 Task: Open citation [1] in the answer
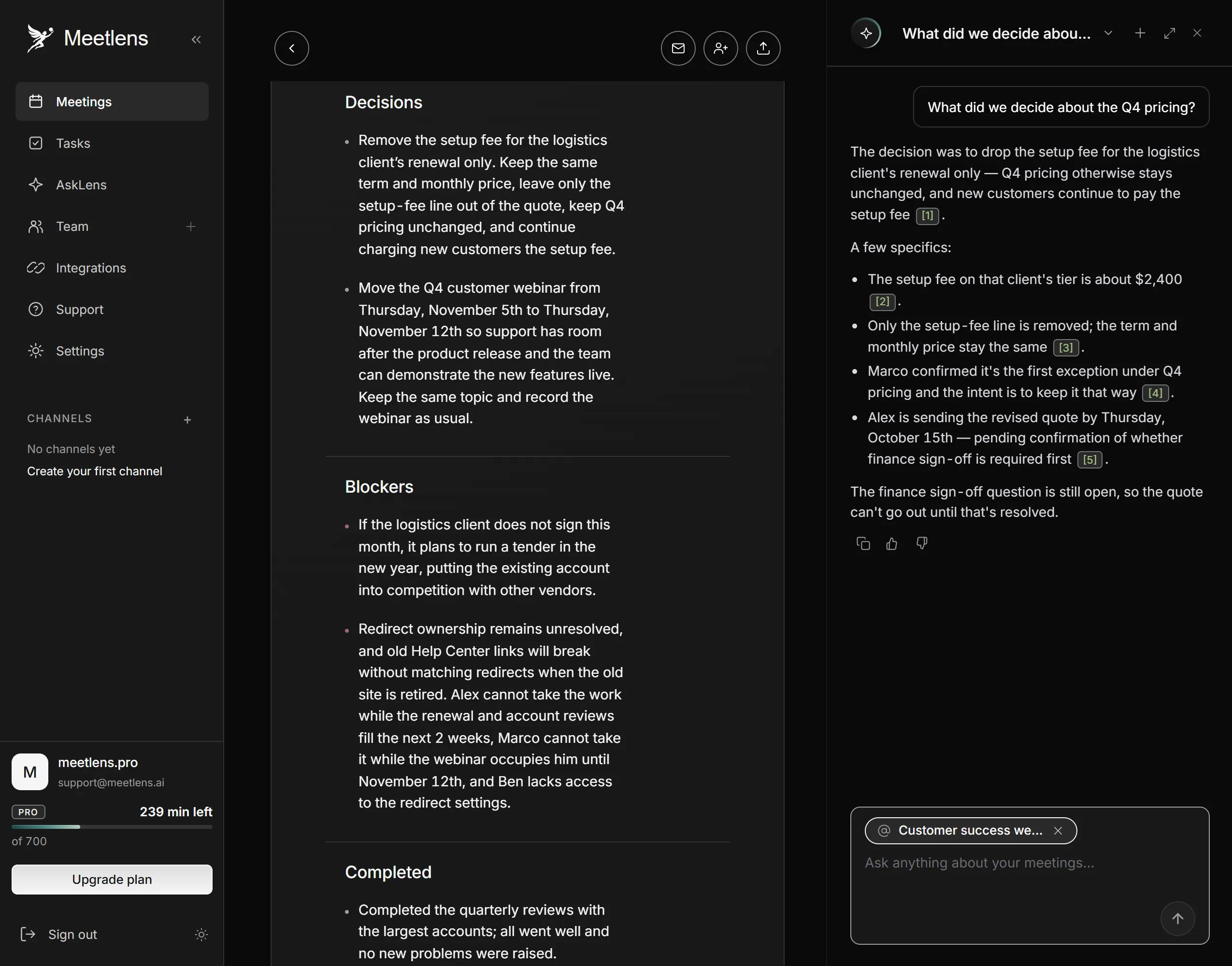point(928,215)
